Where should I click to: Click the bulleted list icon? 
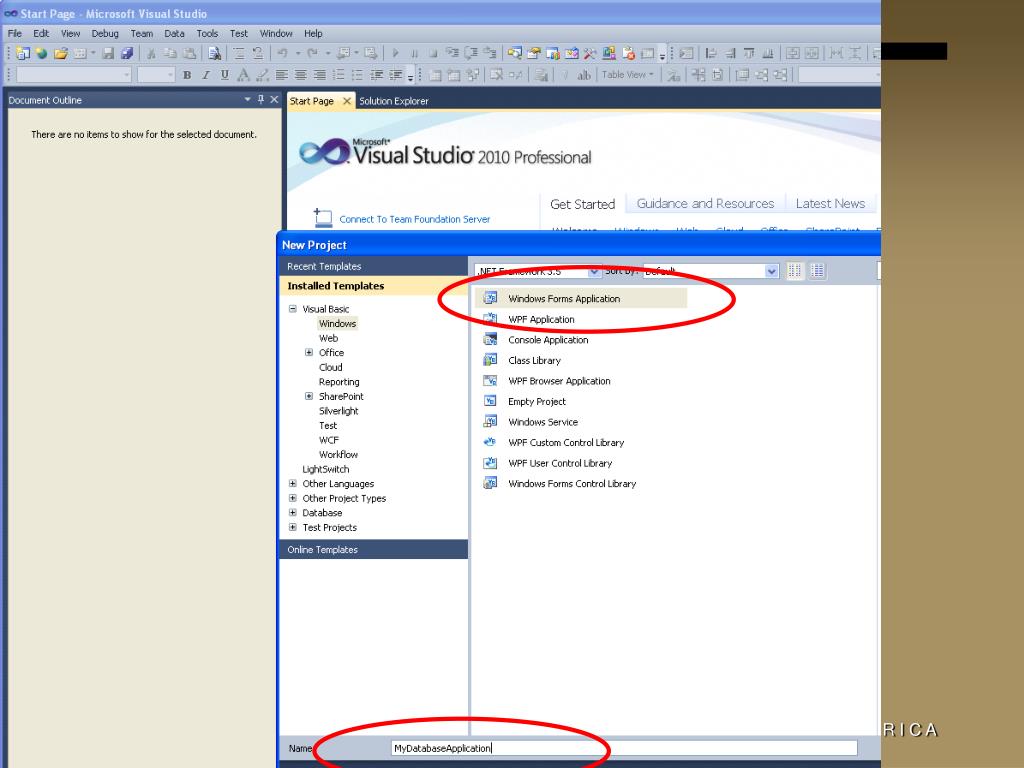357,75
